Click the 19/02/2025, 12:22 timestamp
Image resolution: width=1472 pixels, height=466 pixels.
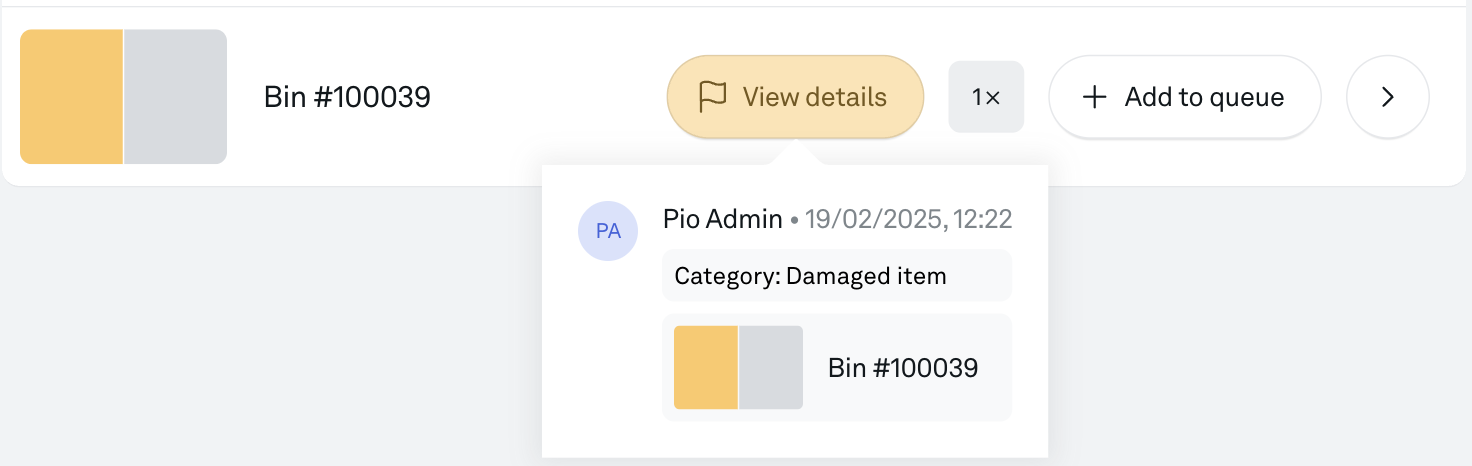click(909, 219)
